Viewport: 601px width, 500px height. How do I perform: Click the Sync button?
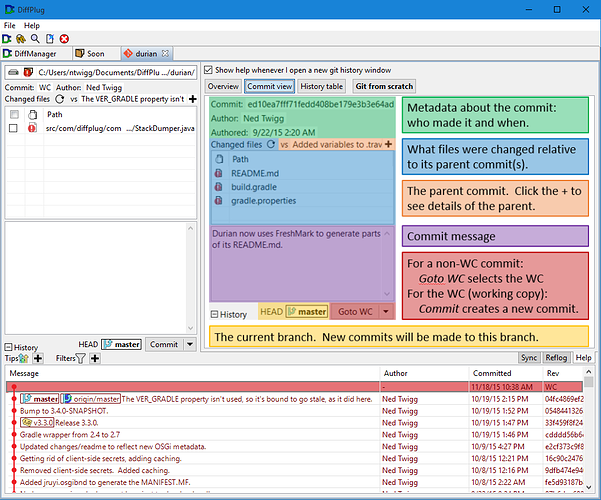tap(529, 357)
